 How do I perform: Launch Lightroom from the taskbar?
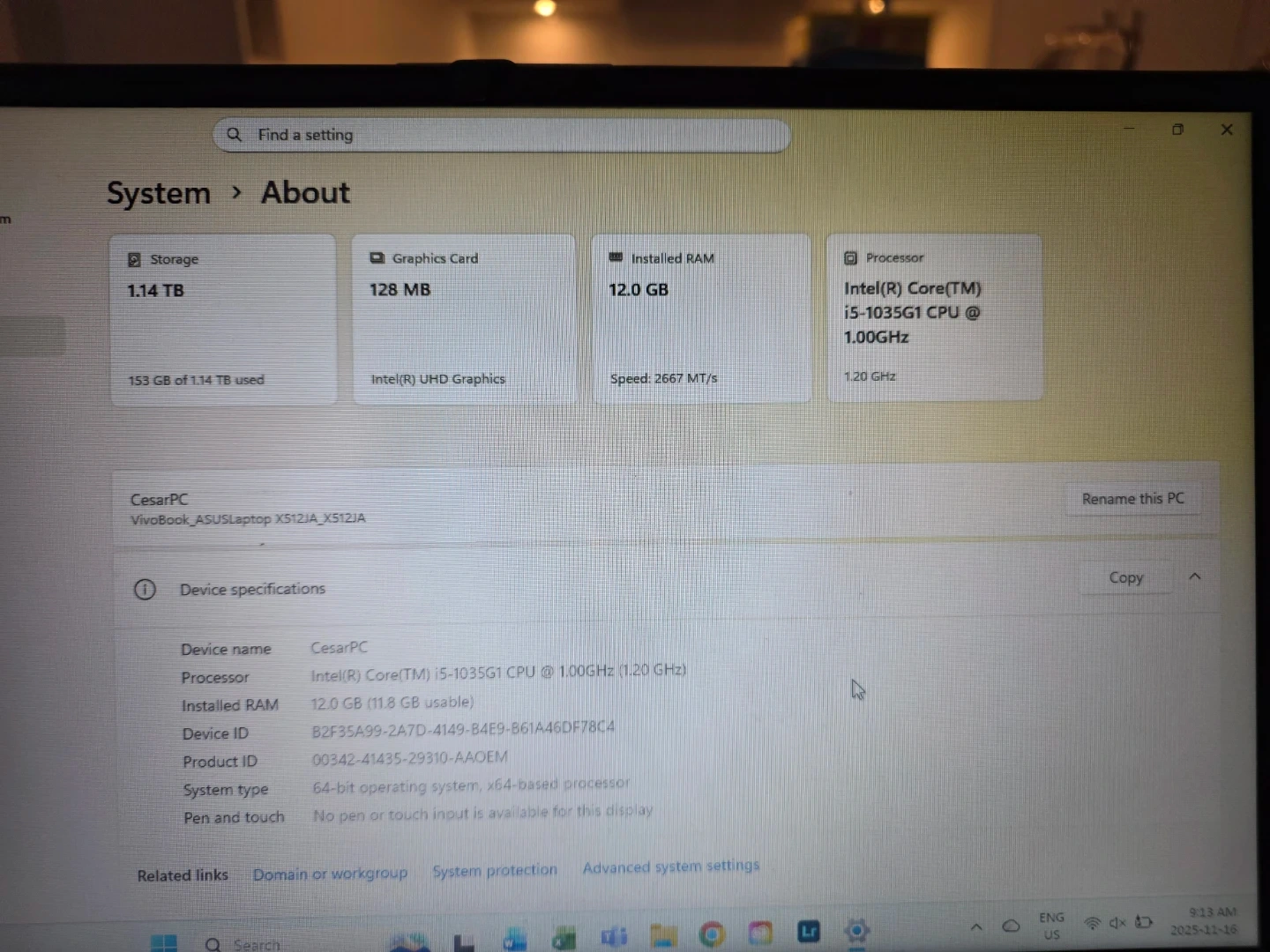coord(808,932)
